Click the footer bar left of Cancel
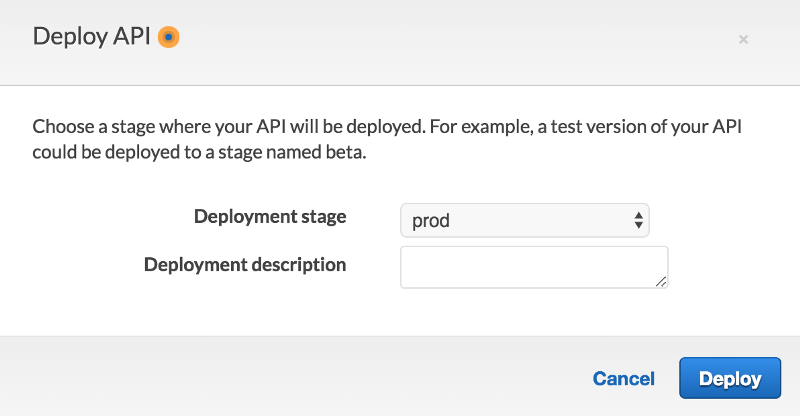 coord(296,376)
